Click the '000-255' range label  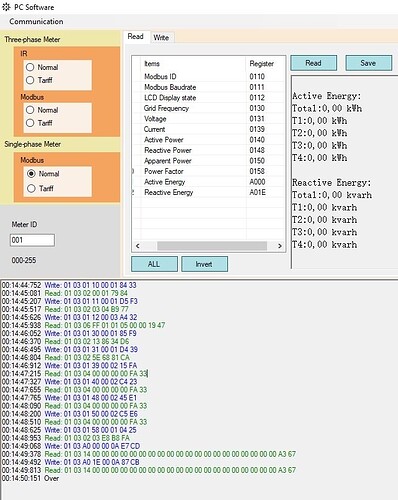pos(24,260)
